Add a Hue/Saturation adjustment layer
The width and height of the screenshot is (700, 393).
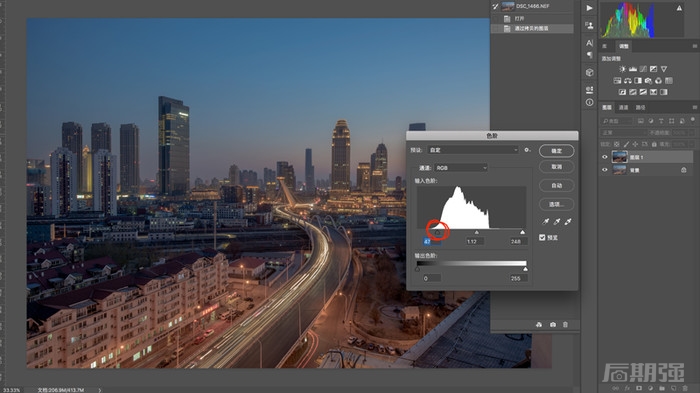pos(617,81)
